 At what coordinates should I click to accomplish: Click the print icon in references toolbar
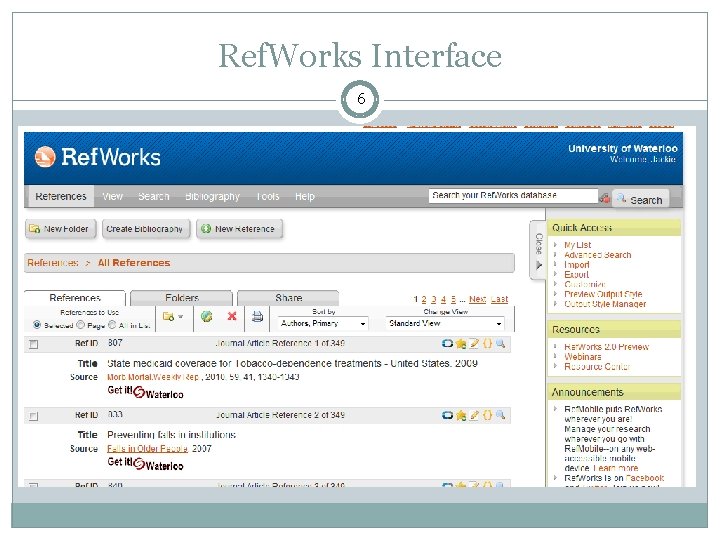258,316
